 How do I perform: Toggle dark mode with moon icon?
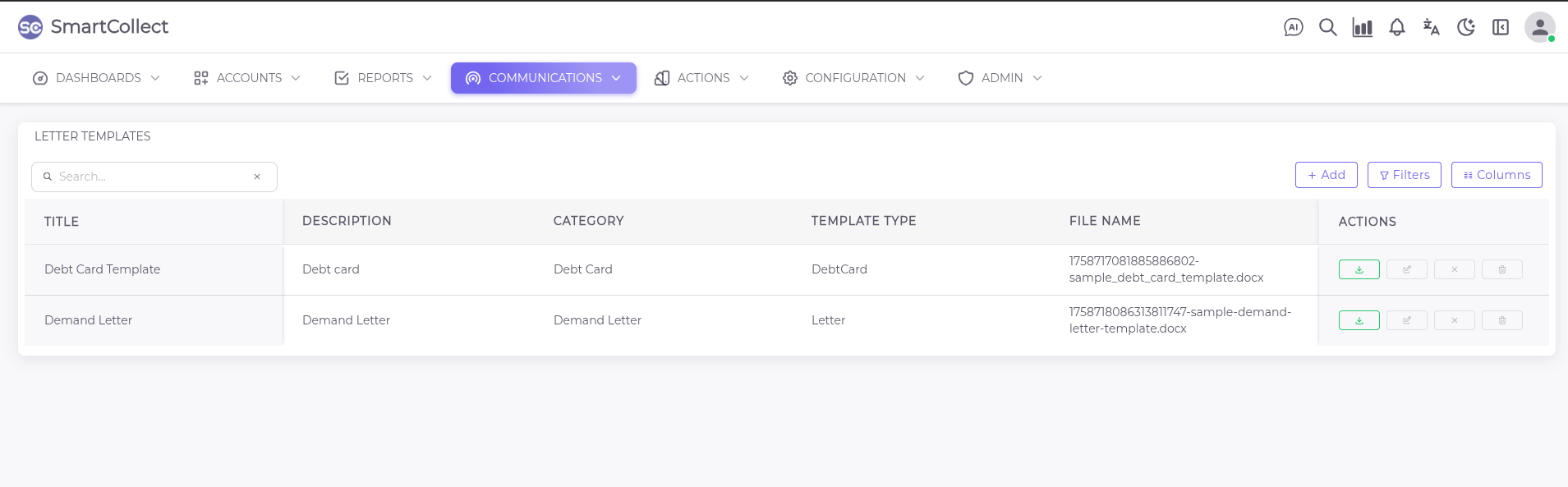click(1465, 27)
